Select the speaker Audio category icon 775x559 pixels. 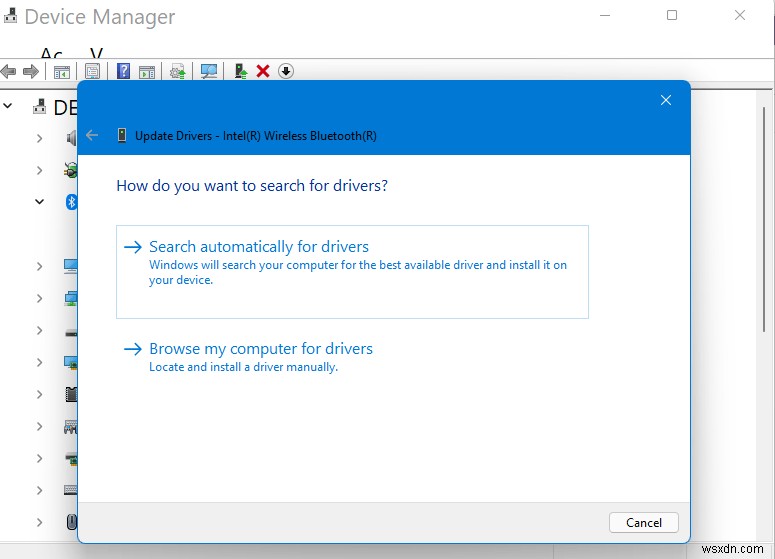(72, 138)
